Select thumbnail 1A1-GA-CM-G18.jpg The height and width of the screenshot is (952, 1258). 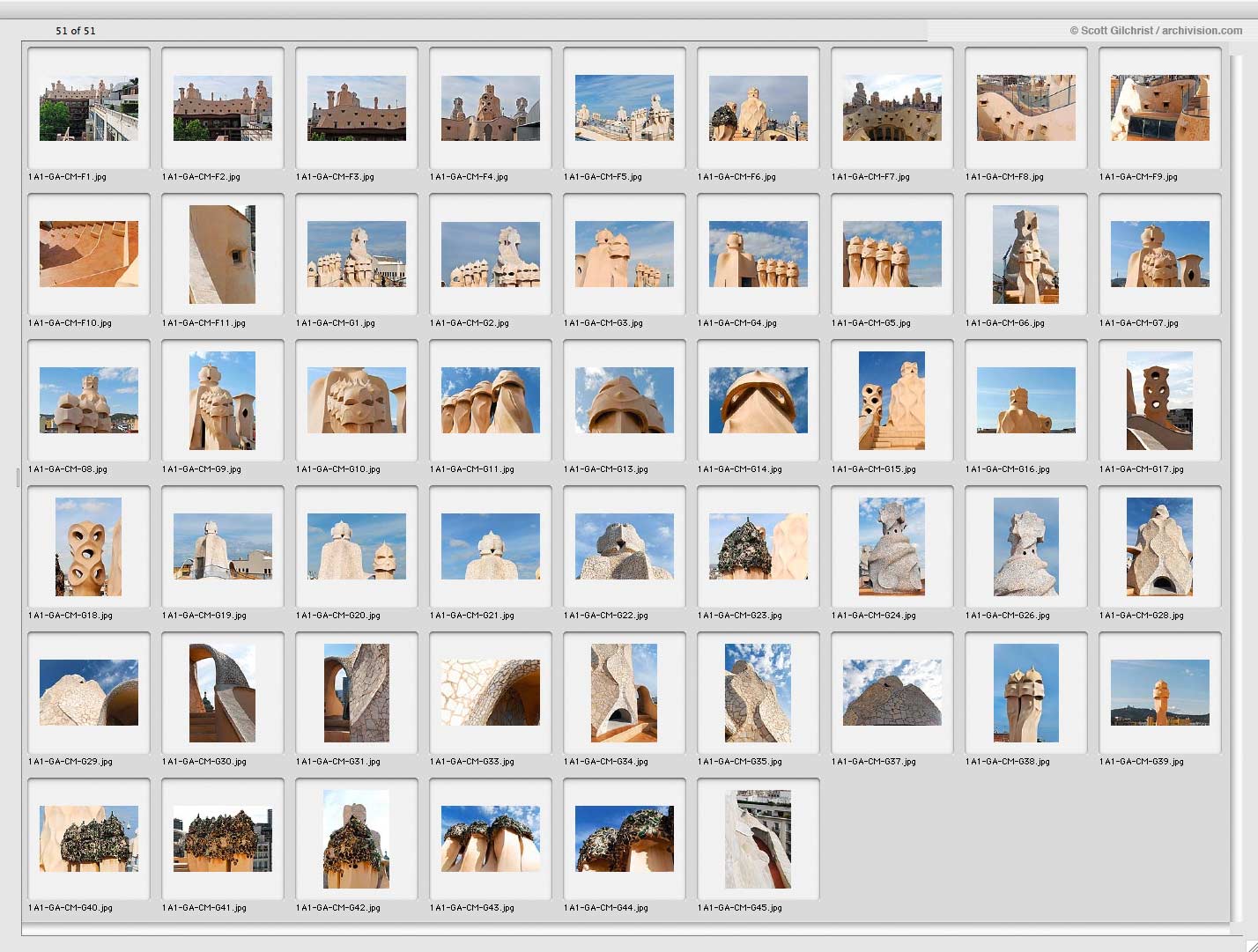click(x=89, y=547)
